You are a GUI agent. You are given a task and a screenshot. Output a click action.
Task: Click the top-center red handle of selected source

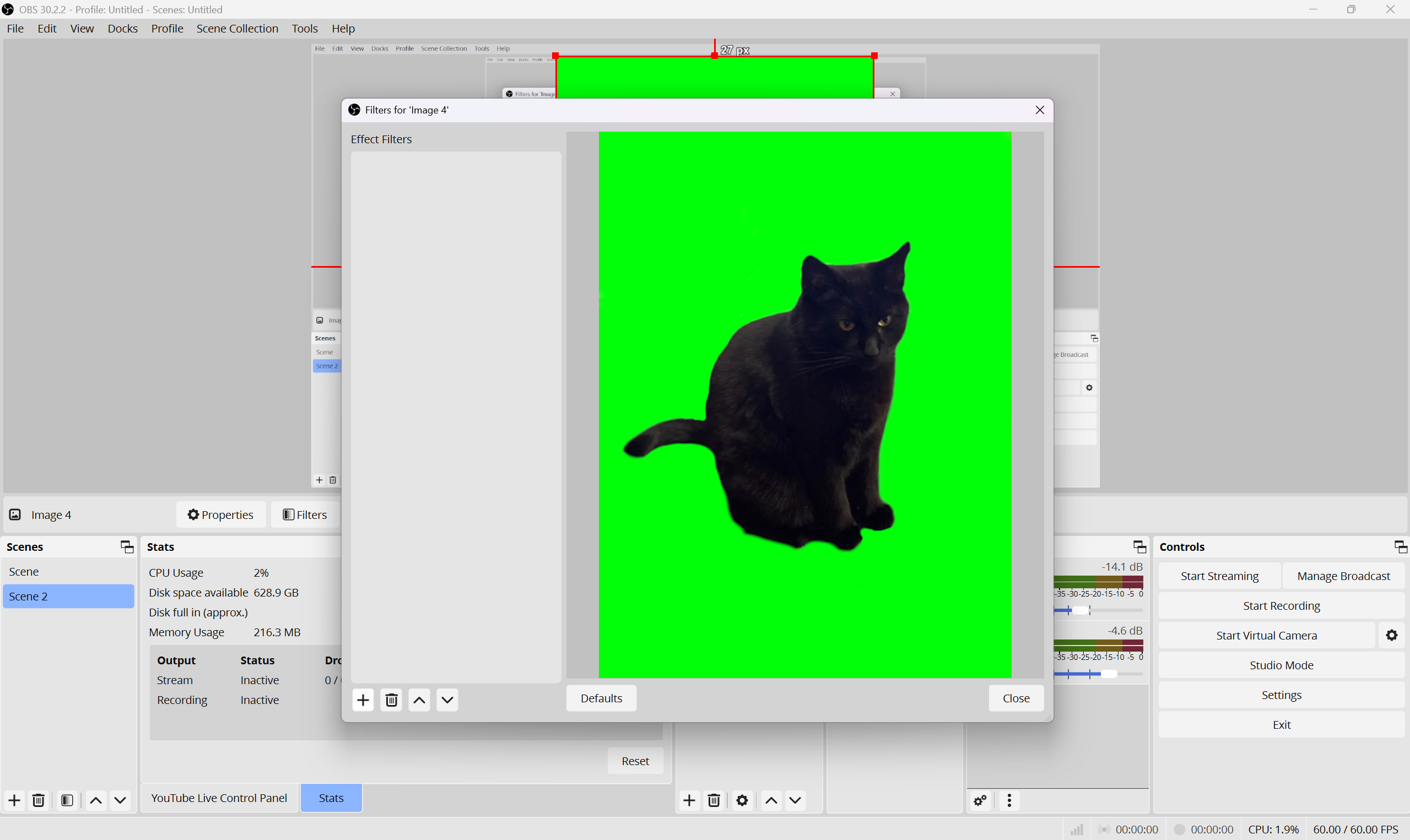click(x=714, y=56)
